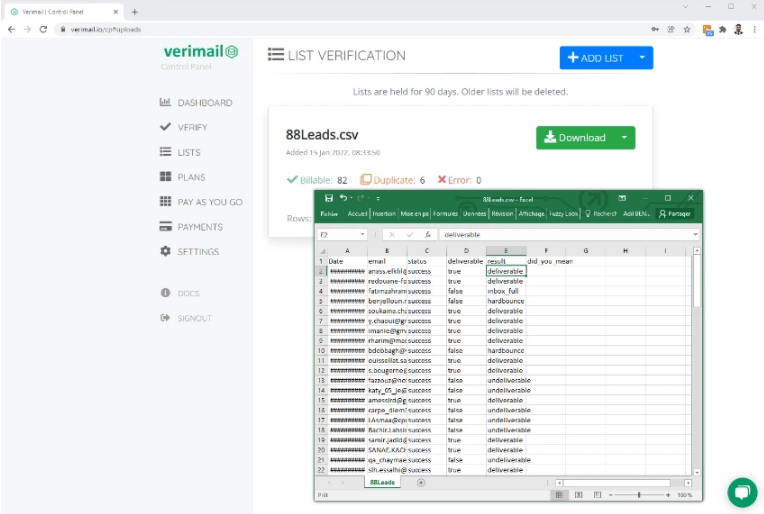Select the 'result' header cell
This screenshot has width=764, height=514.
click(x=506, y=261)
